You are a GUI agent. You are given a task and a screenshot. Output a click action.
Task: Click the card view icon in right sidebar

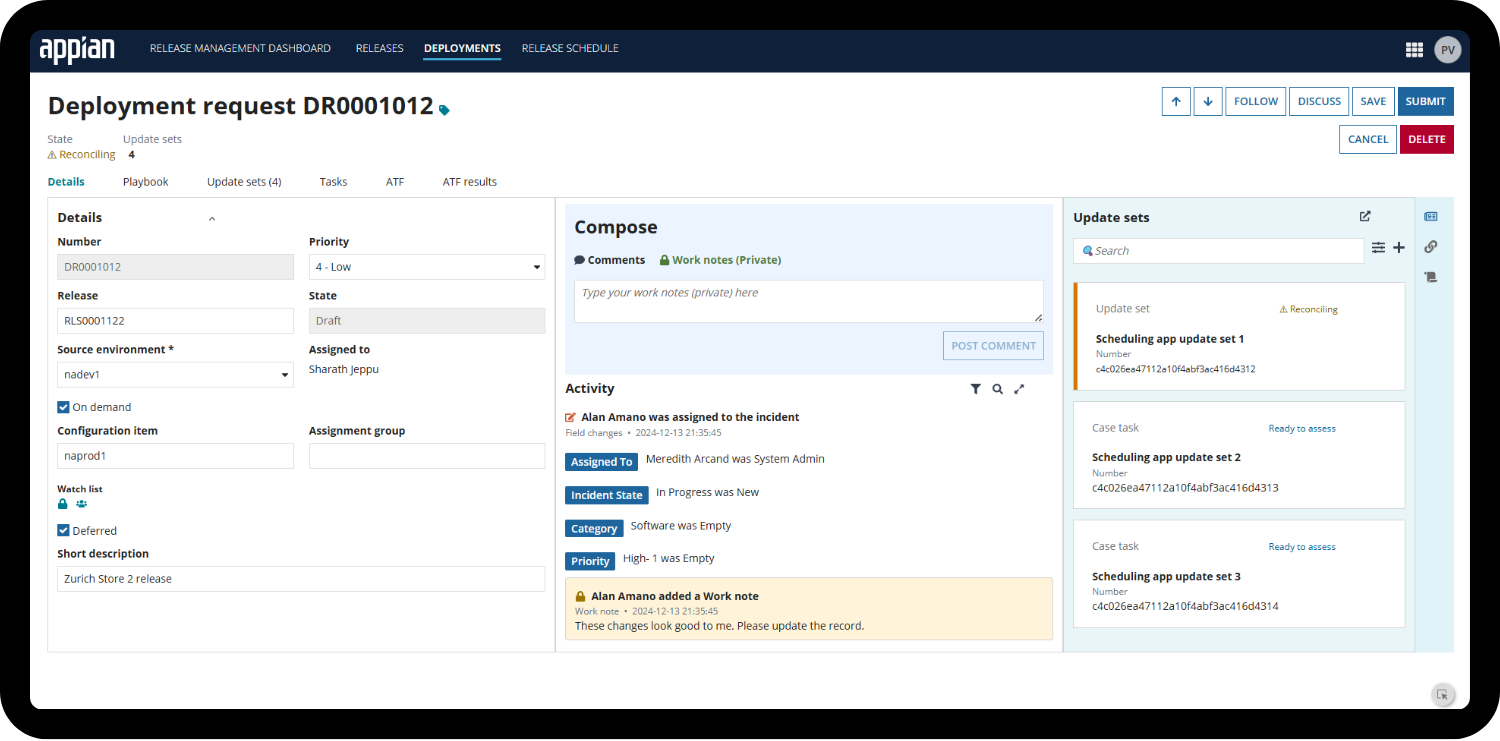(1431, 216)
